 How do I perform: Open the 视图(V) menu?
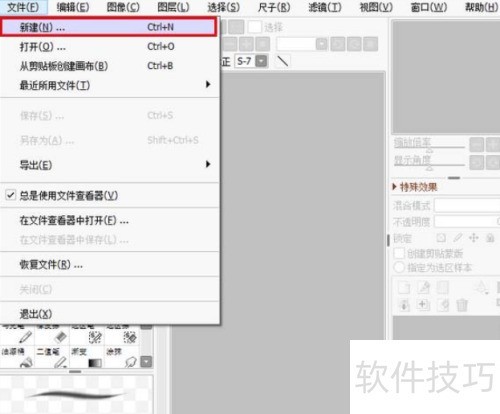point(376,7)
